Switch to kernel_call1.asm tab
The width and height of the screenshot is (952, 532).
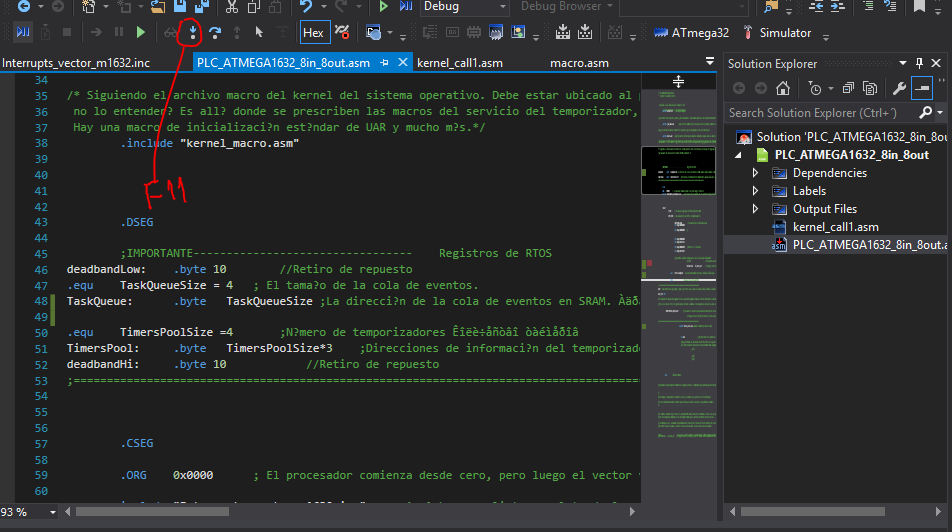tap(460, 63)
